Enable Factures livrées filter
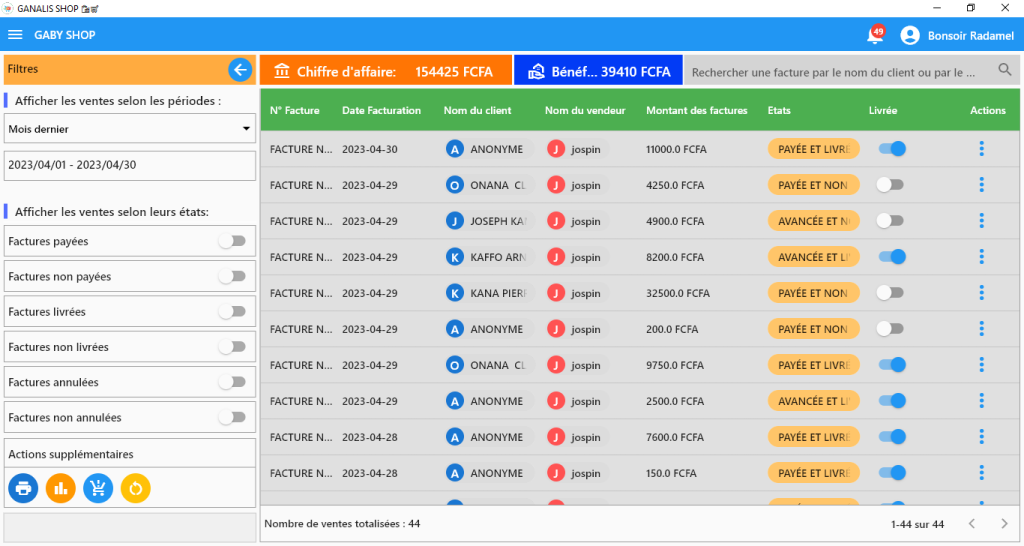This screenshot has height=546, width=1024. pos(232,312)
